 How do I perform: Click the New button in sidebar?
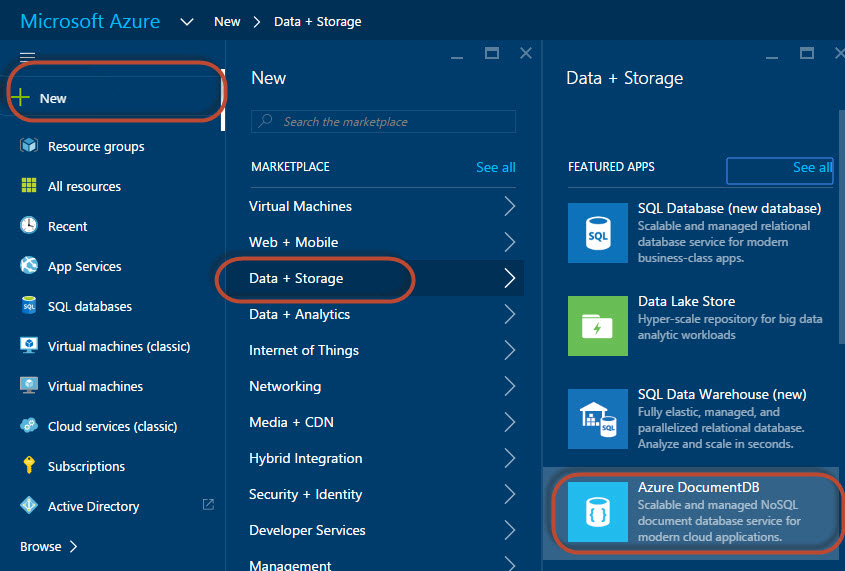pos(53,98)
